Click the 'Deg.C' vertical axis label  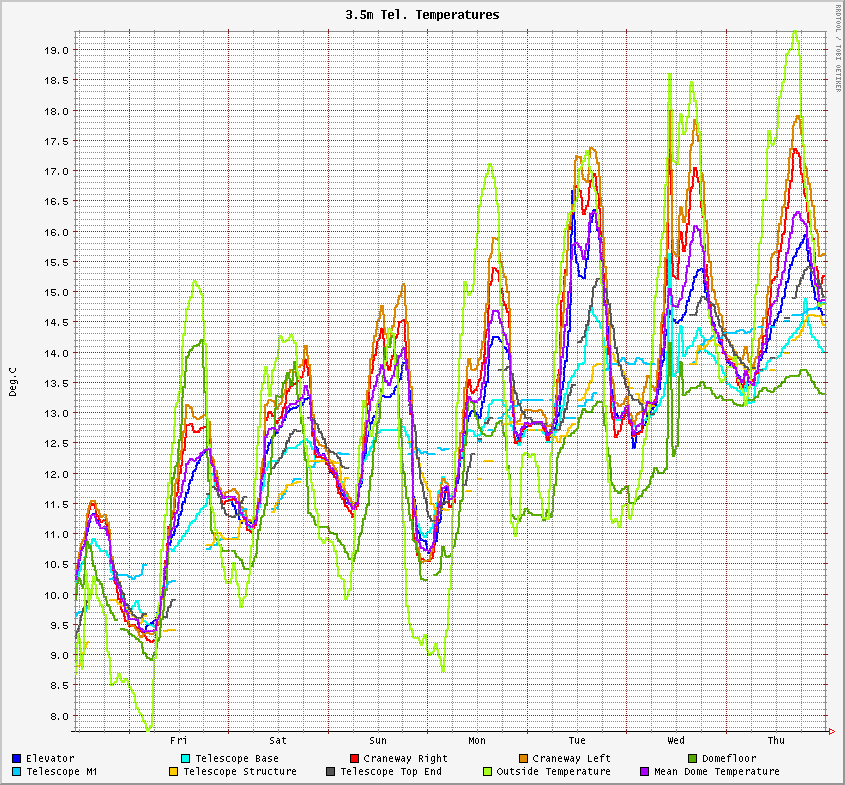click(x=13, y=381)
